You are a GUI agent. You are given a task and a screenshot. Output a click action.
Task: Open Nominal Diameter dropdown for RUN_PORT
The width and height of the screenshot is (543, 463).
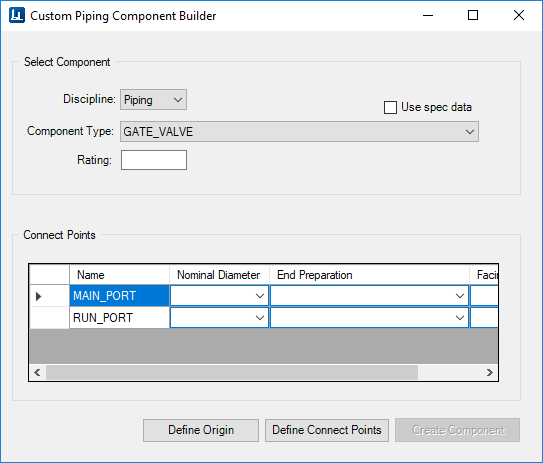(x=220, y=318)
